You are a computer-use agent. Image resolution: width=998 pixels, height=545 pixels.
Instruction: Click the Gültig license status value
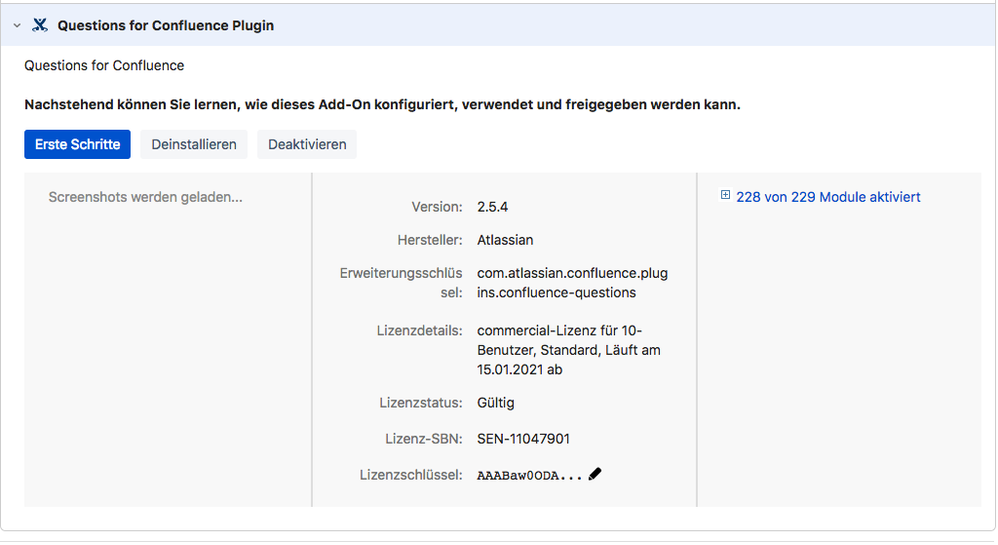pos(496,403)
